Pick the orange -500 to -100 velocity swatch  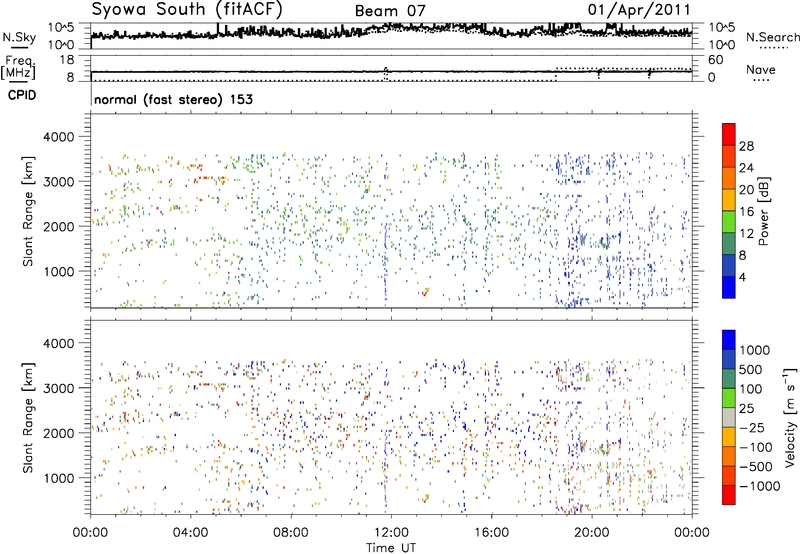coord(729,456)
